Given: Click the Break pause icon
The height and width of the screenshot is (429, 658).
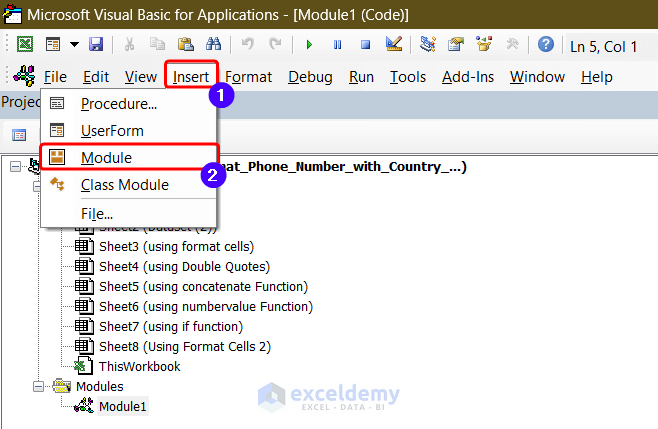Looking at the screenshot, I should click(x=337, y=44).
